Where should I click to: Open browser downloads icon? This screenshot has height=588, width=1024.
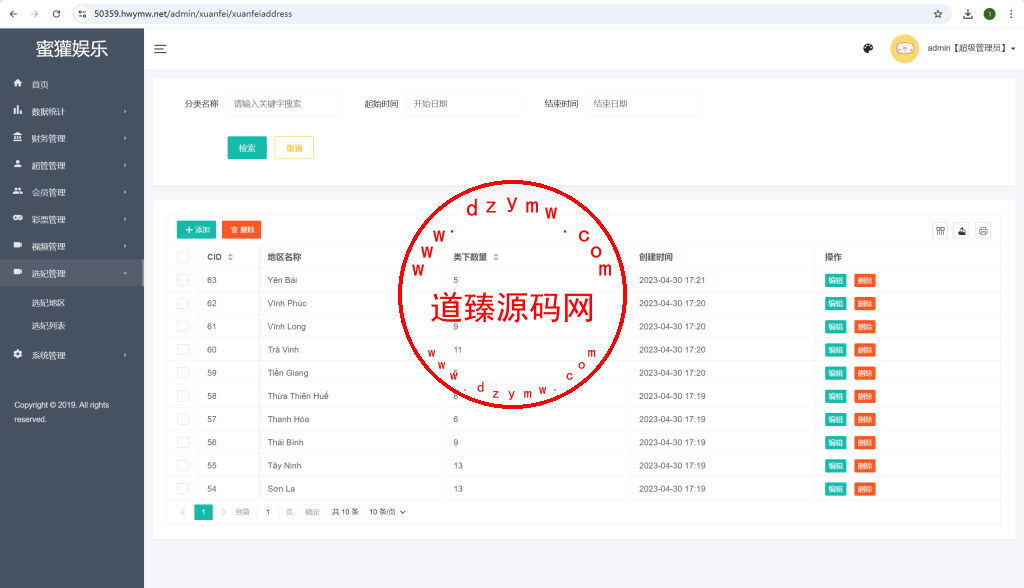[968, 14]
